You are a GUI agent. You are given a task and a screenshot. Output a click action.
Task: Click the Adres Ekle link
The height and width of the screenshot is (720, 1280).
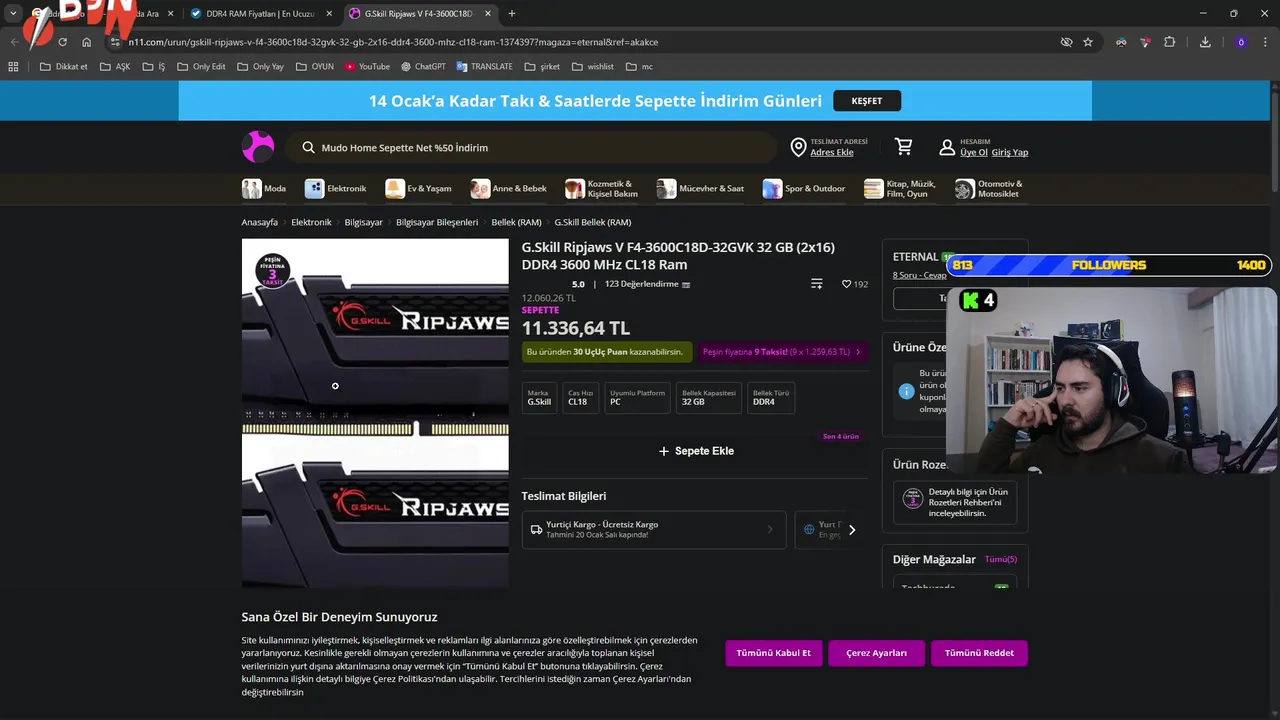click(832, 152)
